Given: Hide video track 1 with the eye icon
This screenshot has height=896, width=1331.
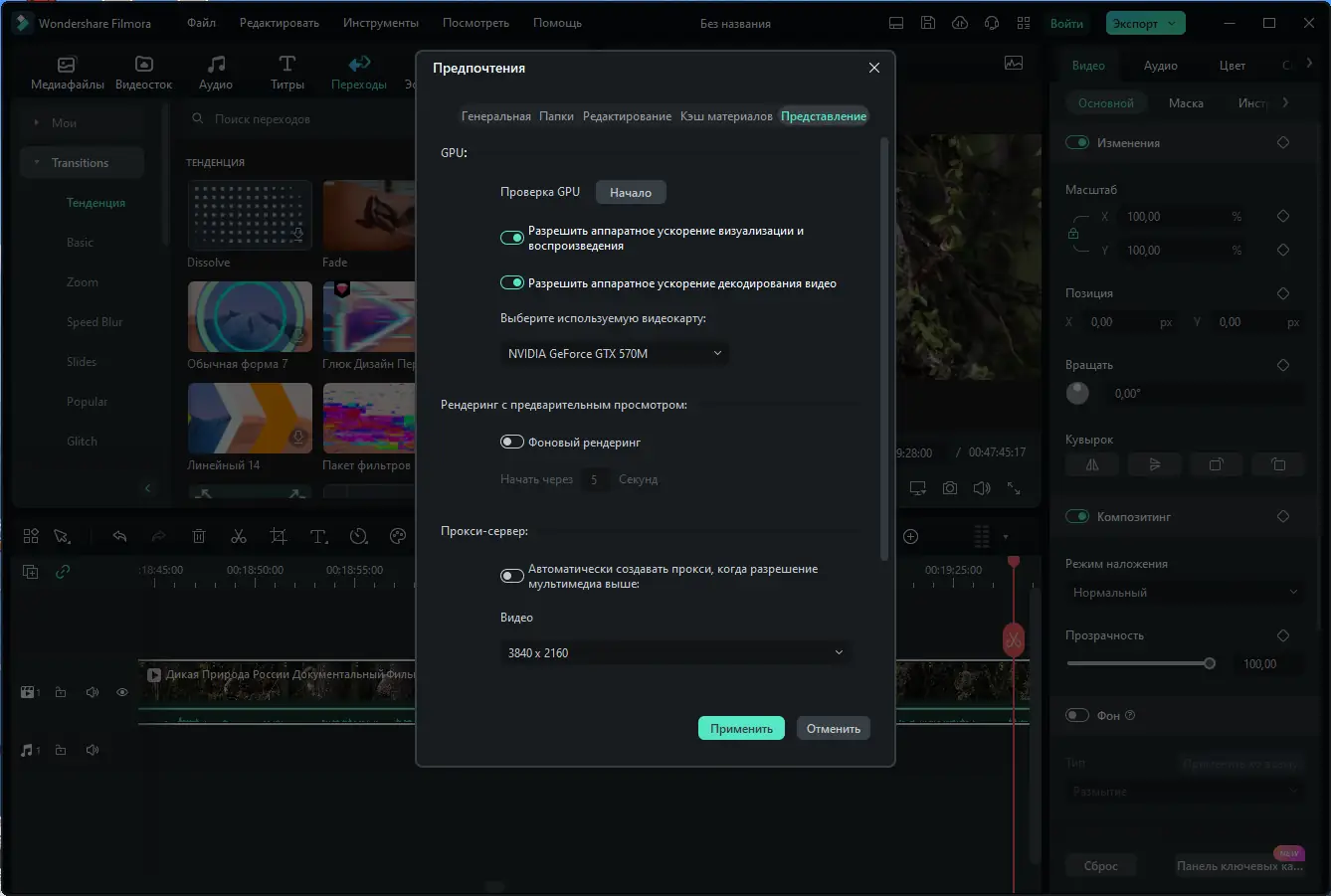Looking at the screenshot, I should pos(122,692).
